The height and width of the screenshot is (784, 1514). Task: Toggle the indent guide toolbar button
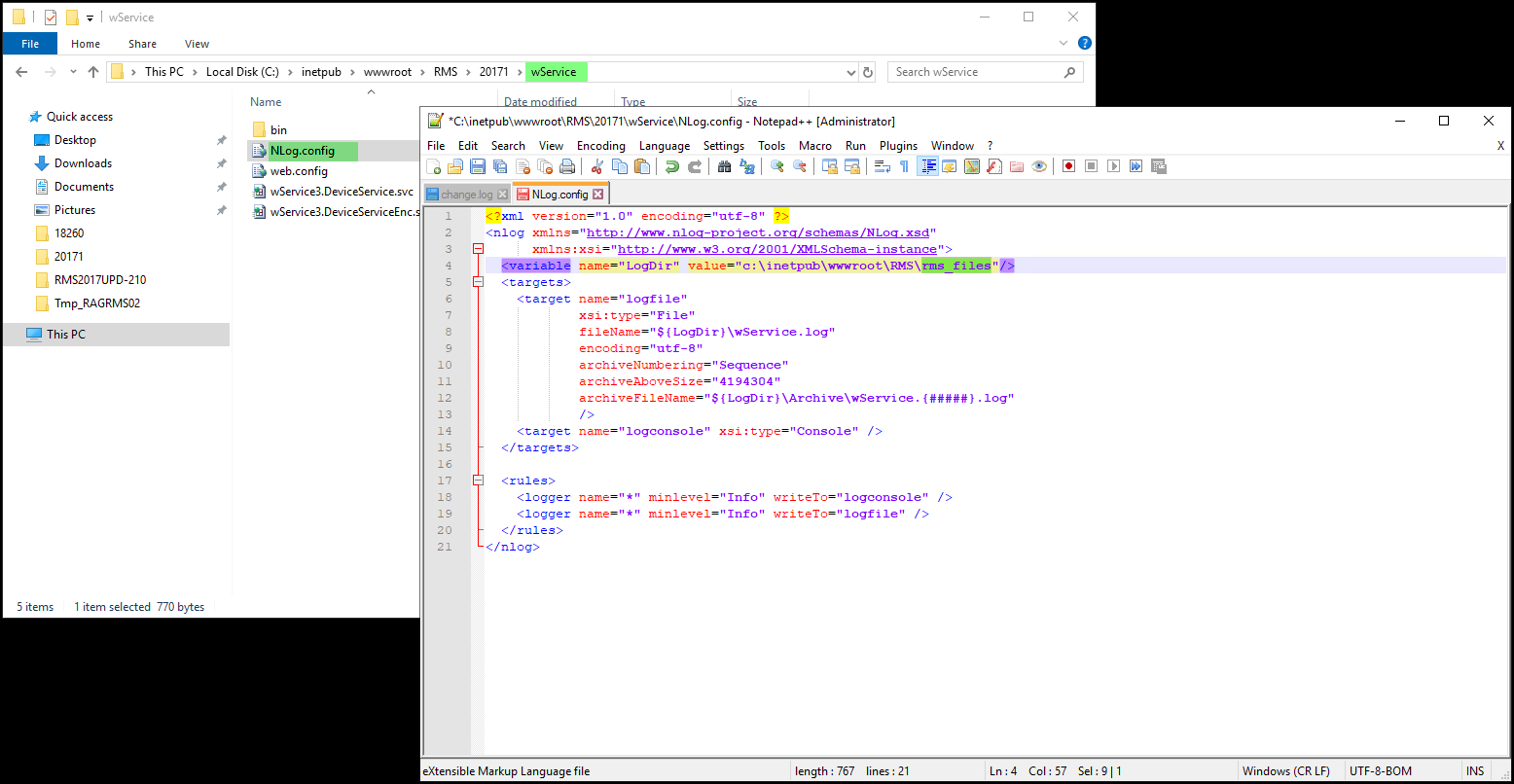(x=927, y=166)
